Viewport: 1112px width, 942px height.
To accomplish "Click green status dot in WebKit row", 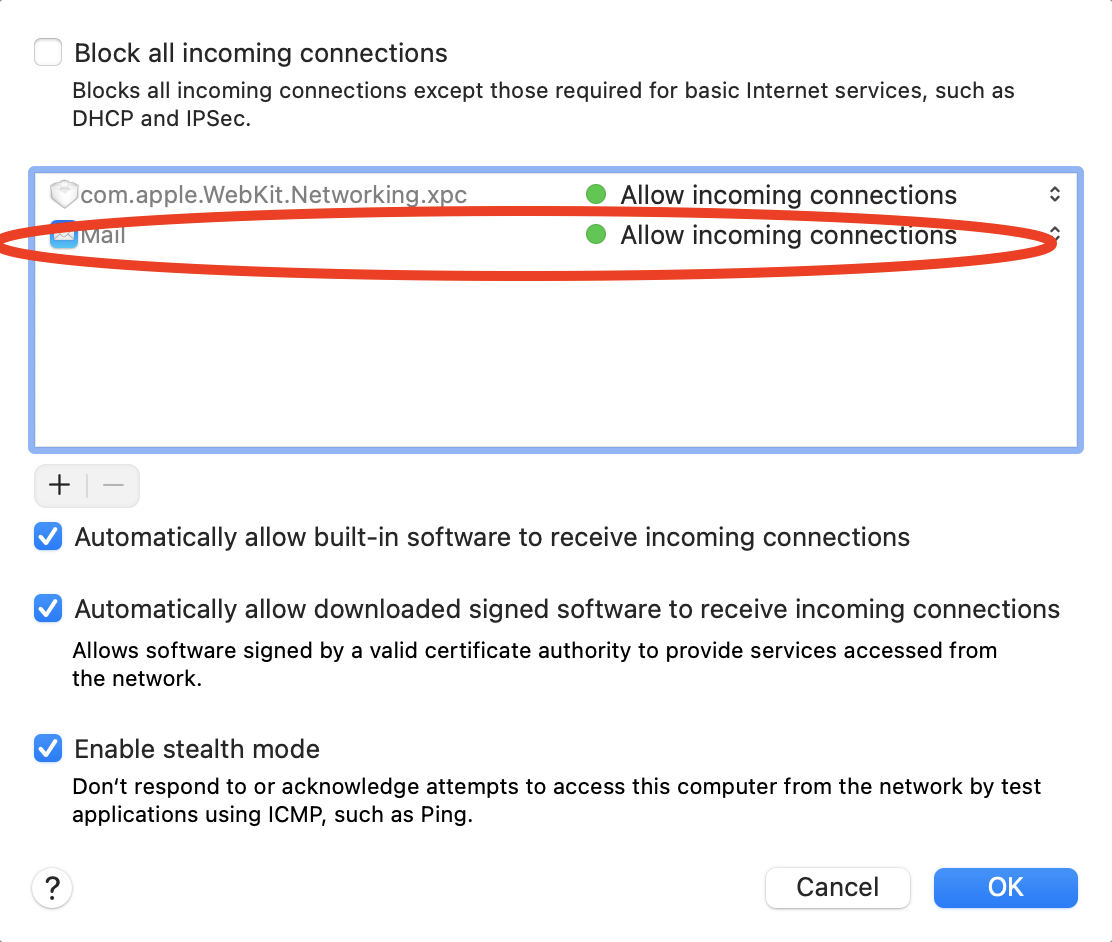I will [596, 194].
